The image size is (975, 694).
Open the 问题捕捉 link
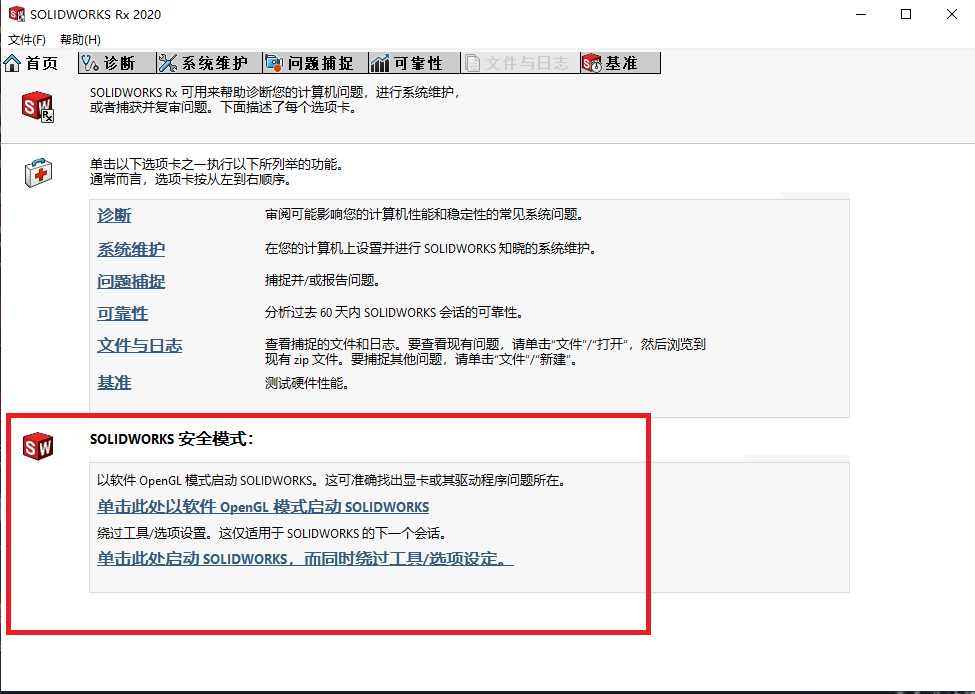131,281
